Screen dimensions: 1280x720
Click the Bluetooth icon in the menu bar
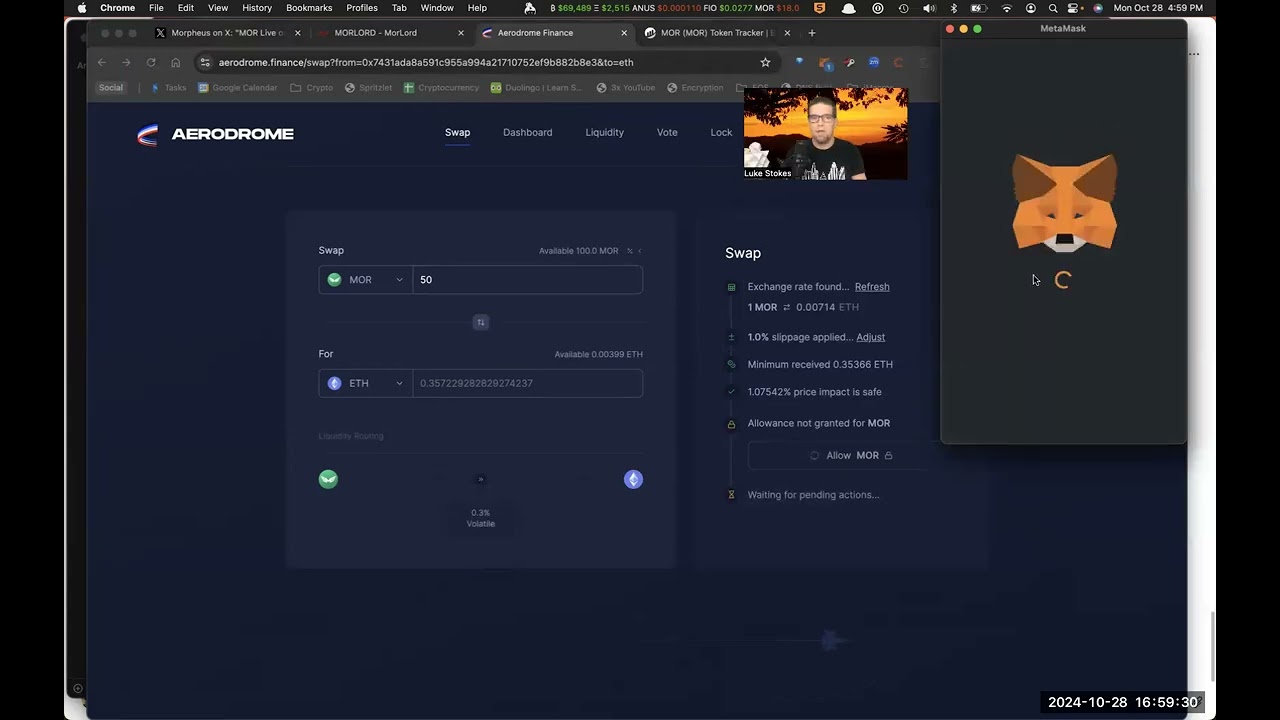(954, 8)
